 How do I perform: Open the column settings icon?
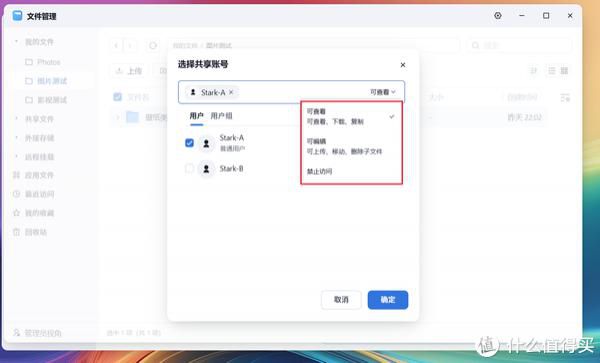pos(565,98)
